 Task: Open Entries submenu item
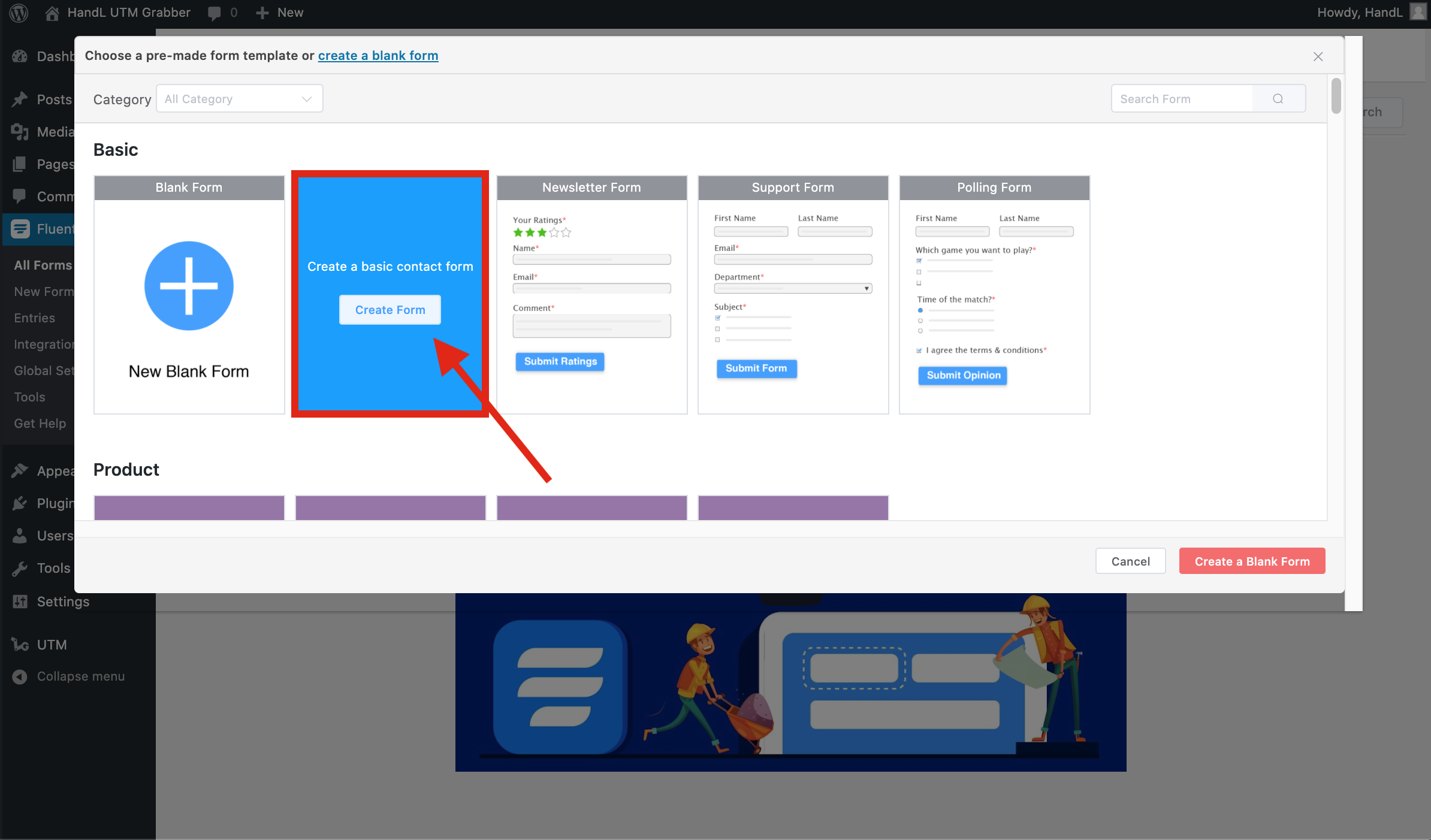pos(35,318)
